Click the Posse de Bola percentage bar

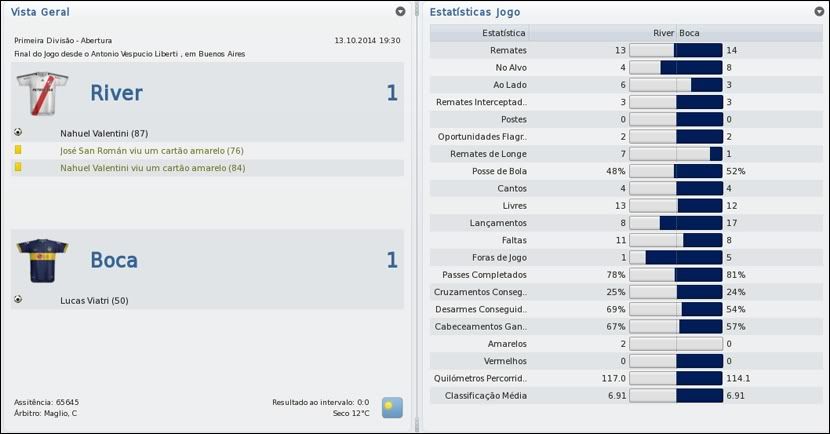point(676,171)
